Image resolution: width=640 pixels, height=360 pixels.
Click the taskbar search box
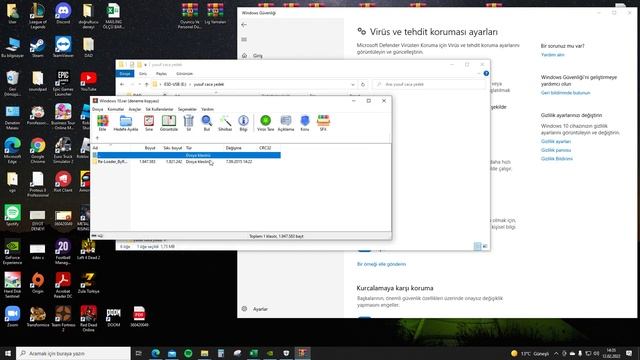tap(73, 353)
